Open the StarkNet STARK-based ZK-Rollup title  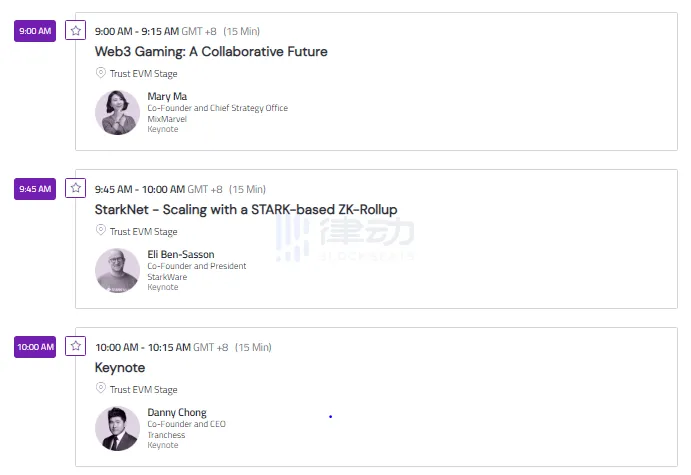(x=246, y=210)
